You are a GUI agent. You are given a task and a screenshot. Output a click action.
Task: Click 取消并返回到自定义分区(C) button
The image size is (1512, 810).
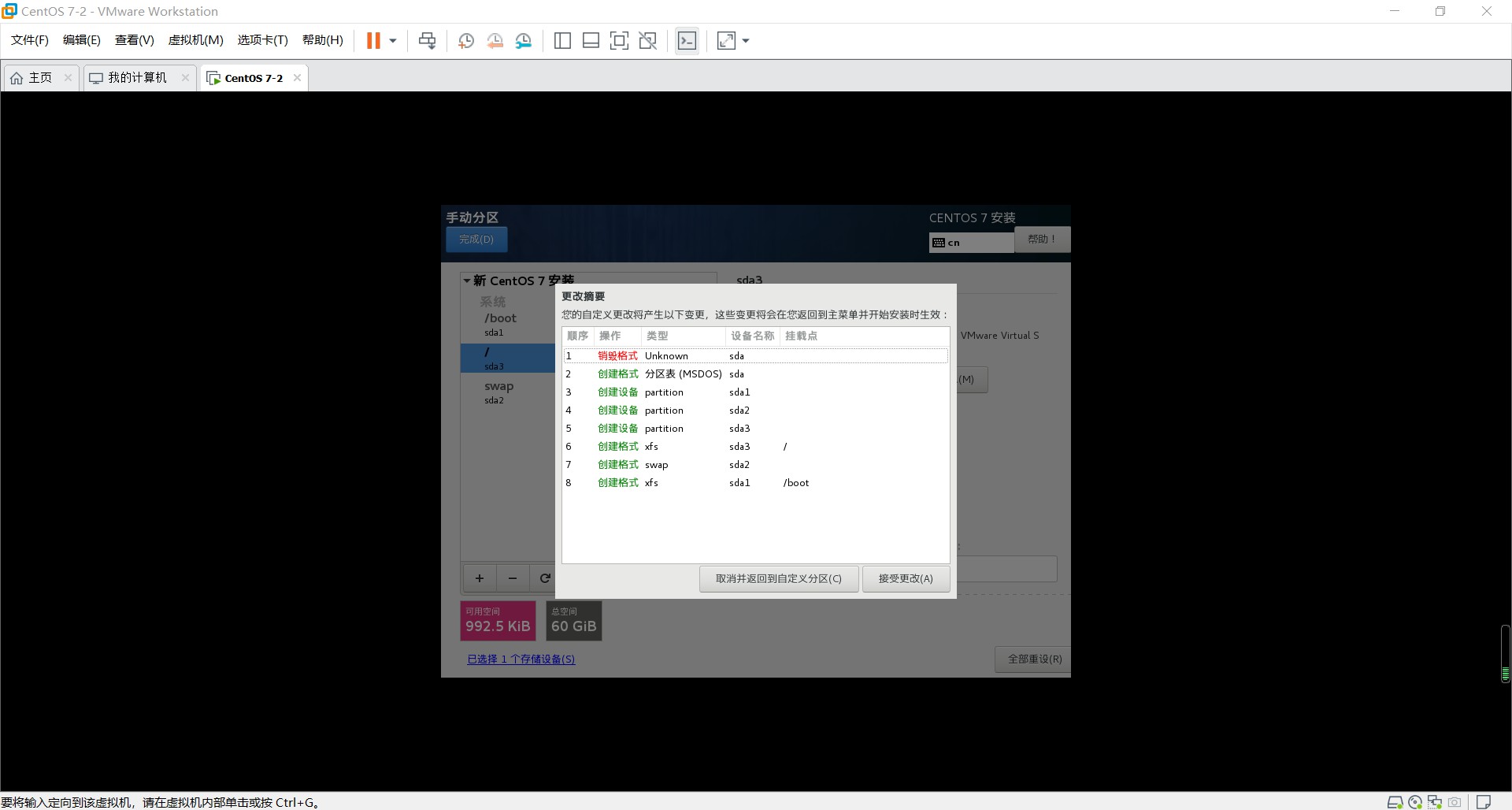[779, 578]
